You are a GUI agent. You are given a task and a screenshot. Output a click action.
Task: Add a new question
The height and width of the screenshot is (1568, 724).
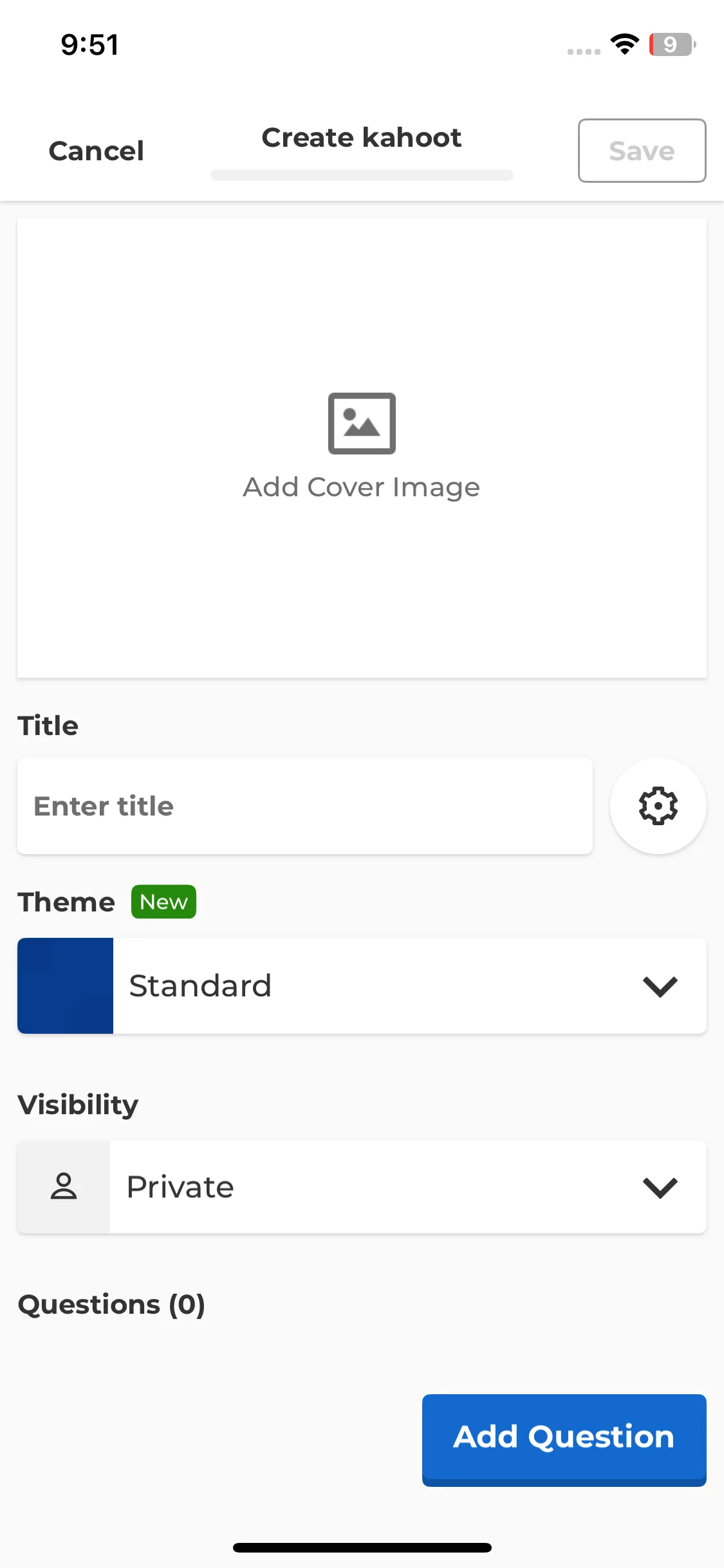[564, 1440]
